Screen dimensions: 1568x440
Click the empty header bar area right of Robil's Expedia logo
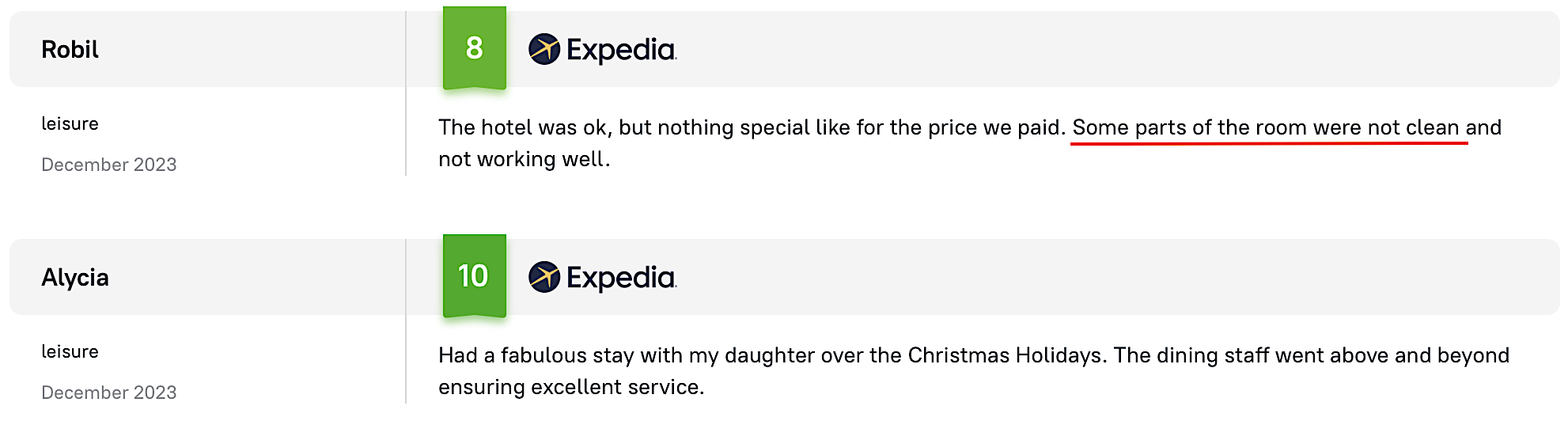(x=1108, y=49)
